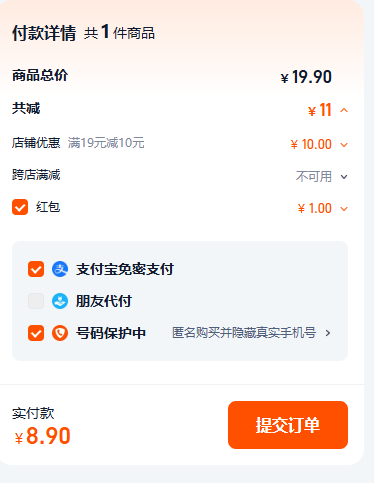Submit the order with 提交订单
Viewport: 374px width, 483px height.
click(288, 425)
